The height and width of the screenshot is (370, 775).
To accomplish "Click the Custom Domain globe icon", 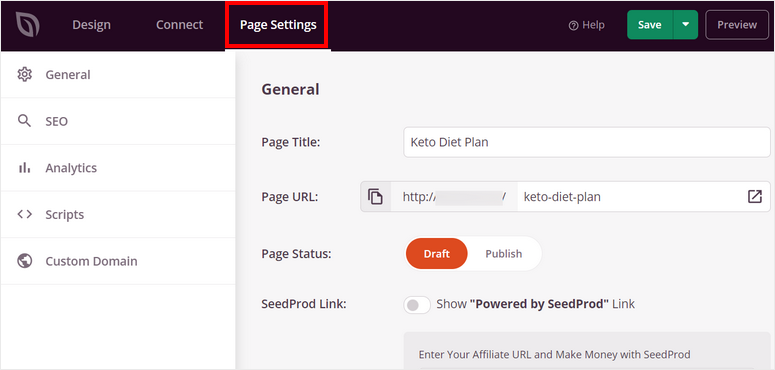I will click(24, 261).
